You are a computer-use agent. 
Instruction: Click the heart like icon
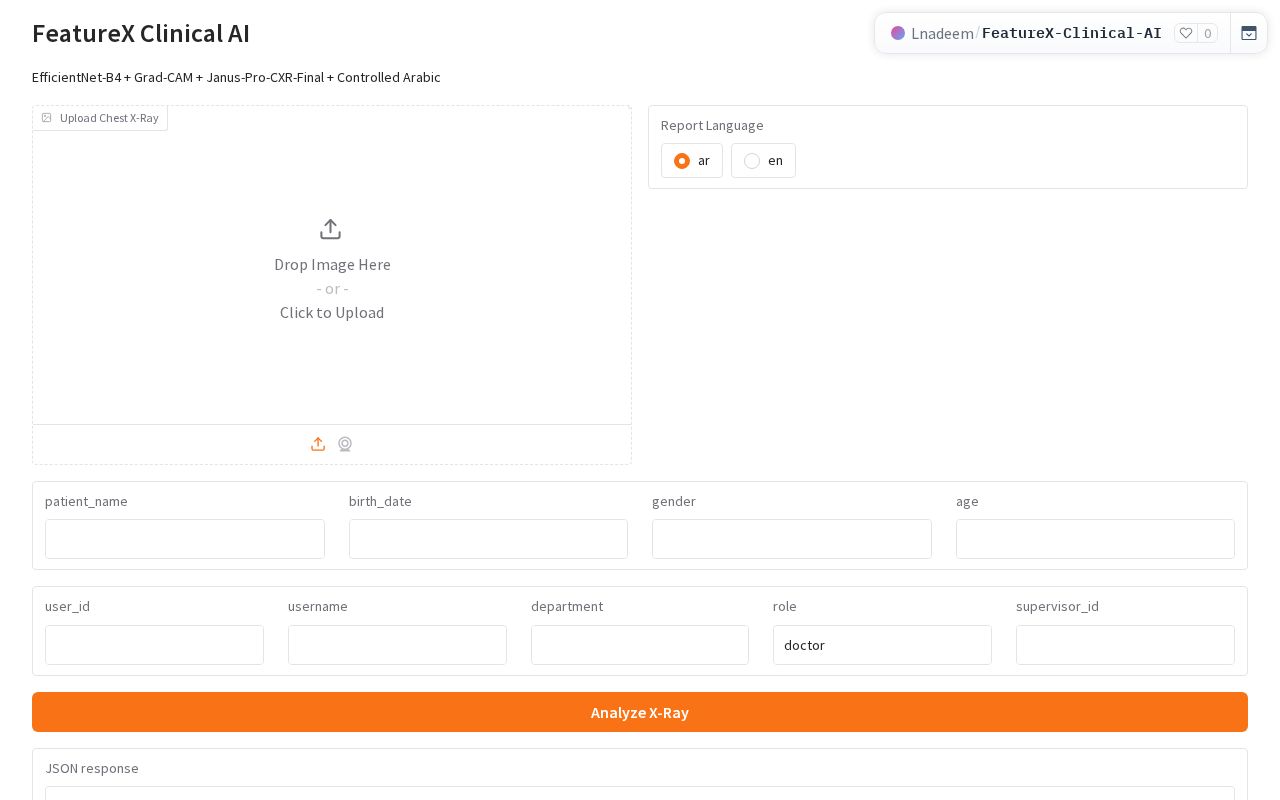tap(1186, 33)
